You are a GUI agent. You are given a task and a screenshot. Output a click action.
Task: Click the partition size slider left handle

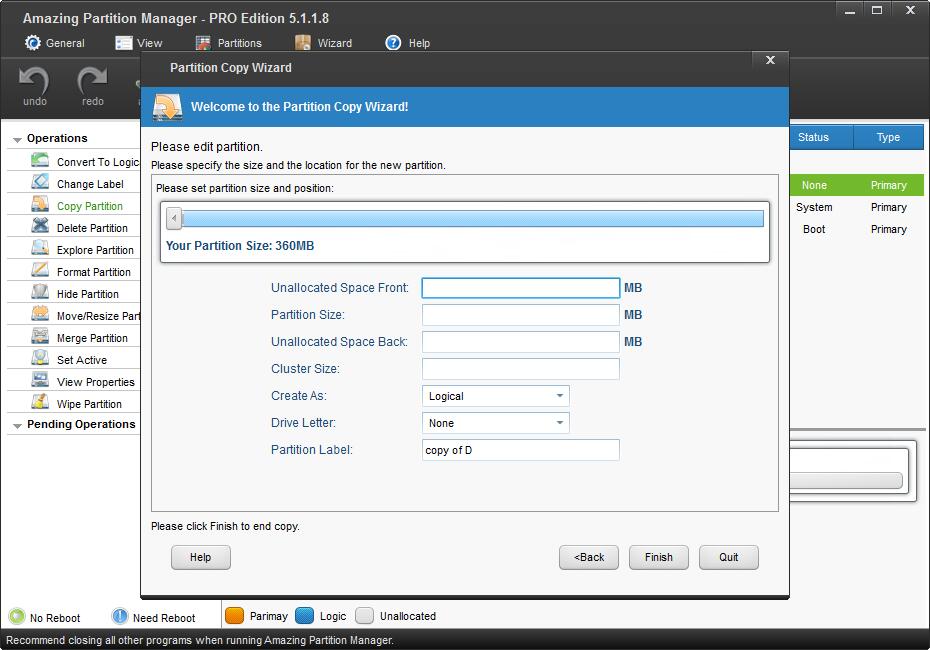174,218
